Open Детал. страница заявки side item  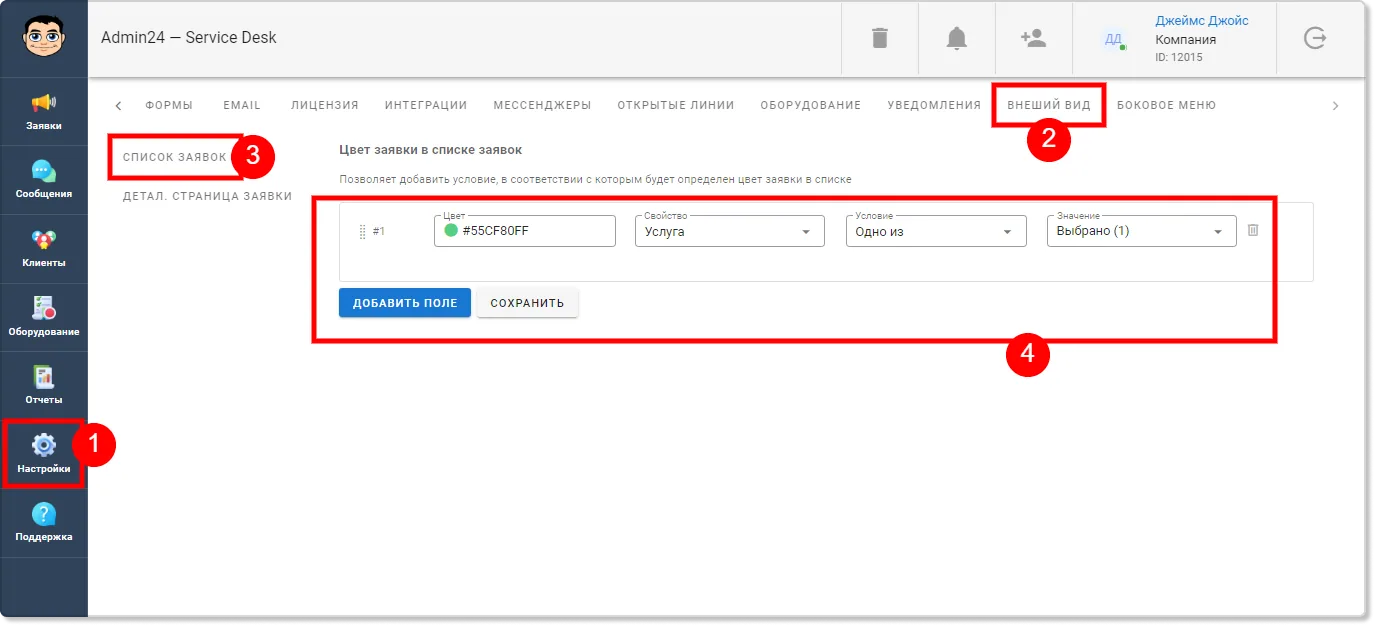pos(207,196)
